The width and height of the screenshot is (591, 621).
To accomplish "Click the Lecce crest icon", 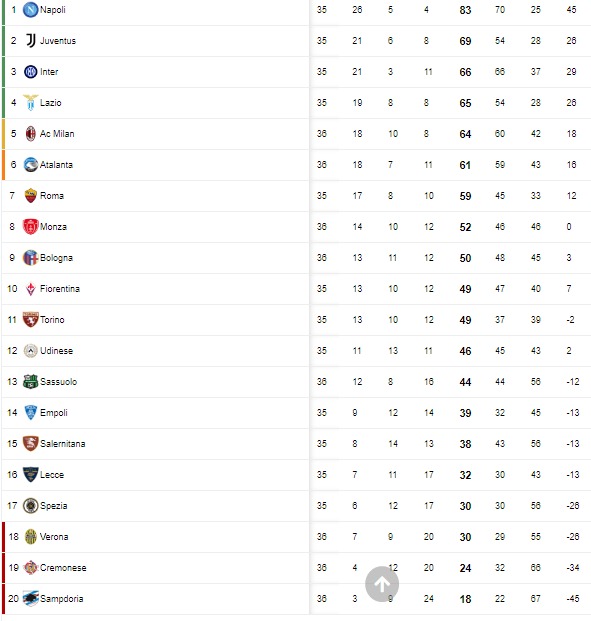I will point(31,474).
